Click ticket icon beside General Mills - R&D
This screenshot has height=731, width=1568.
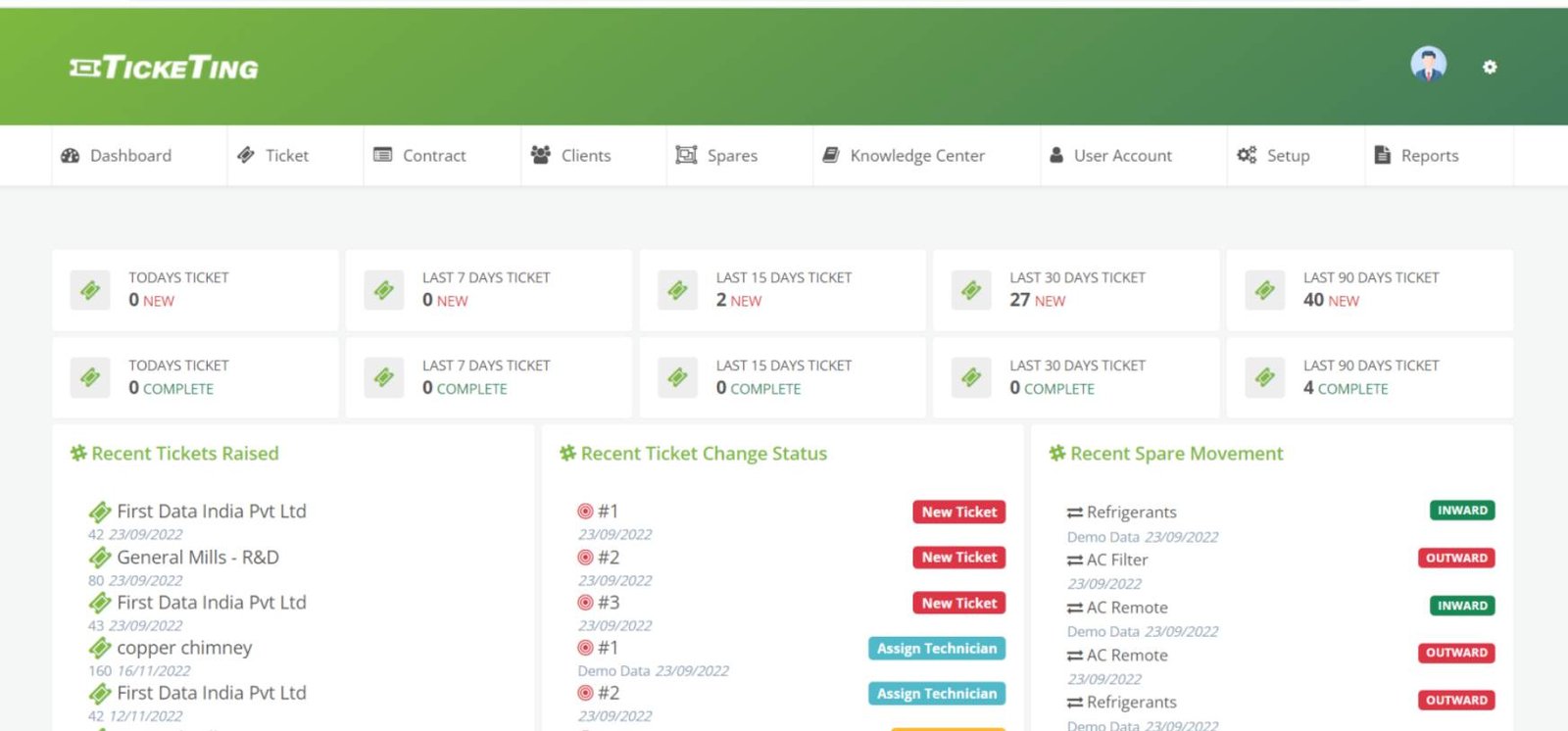(x=99, y=558)
